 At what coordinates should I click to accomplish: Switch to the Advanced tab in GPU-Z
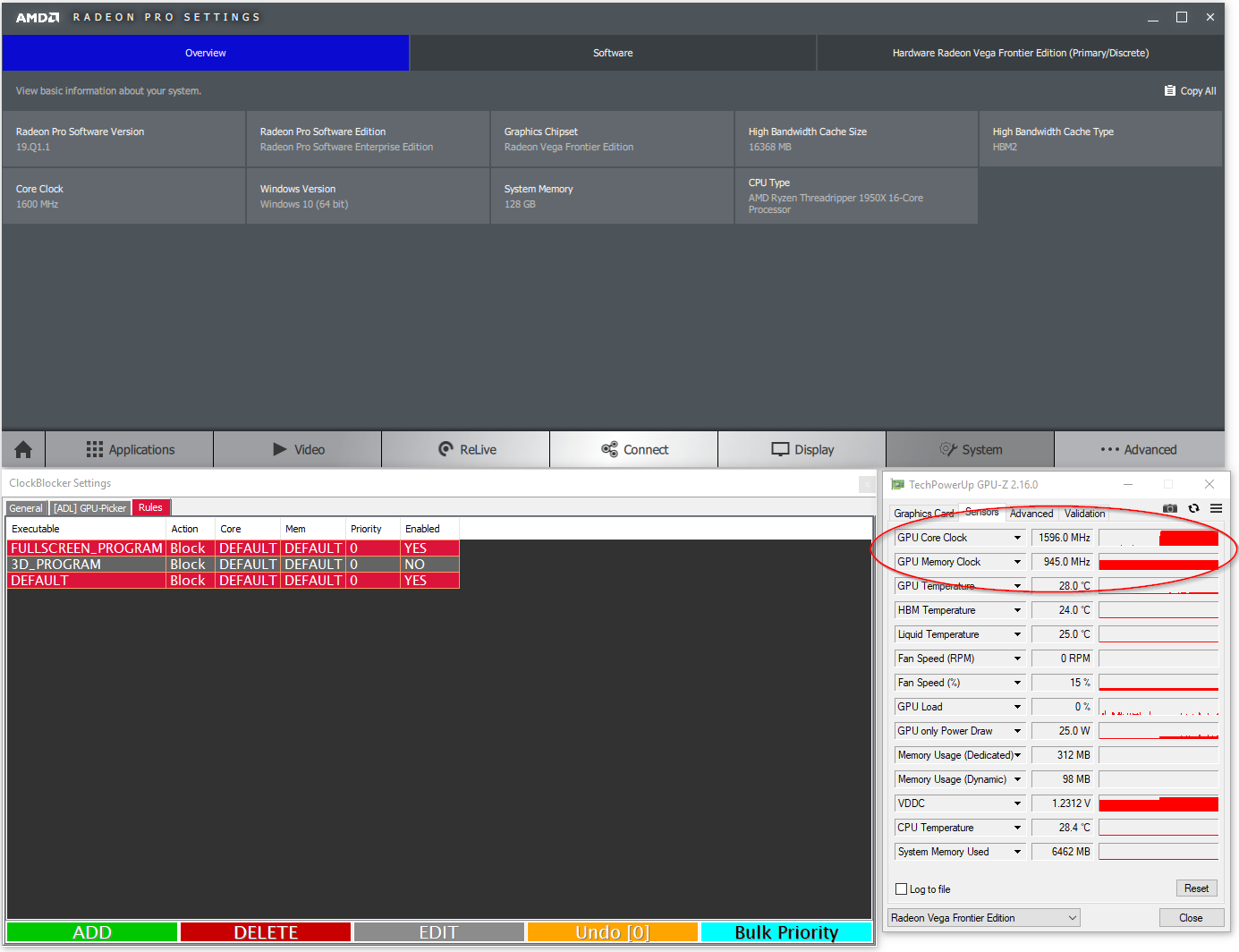pos(1031,514)
